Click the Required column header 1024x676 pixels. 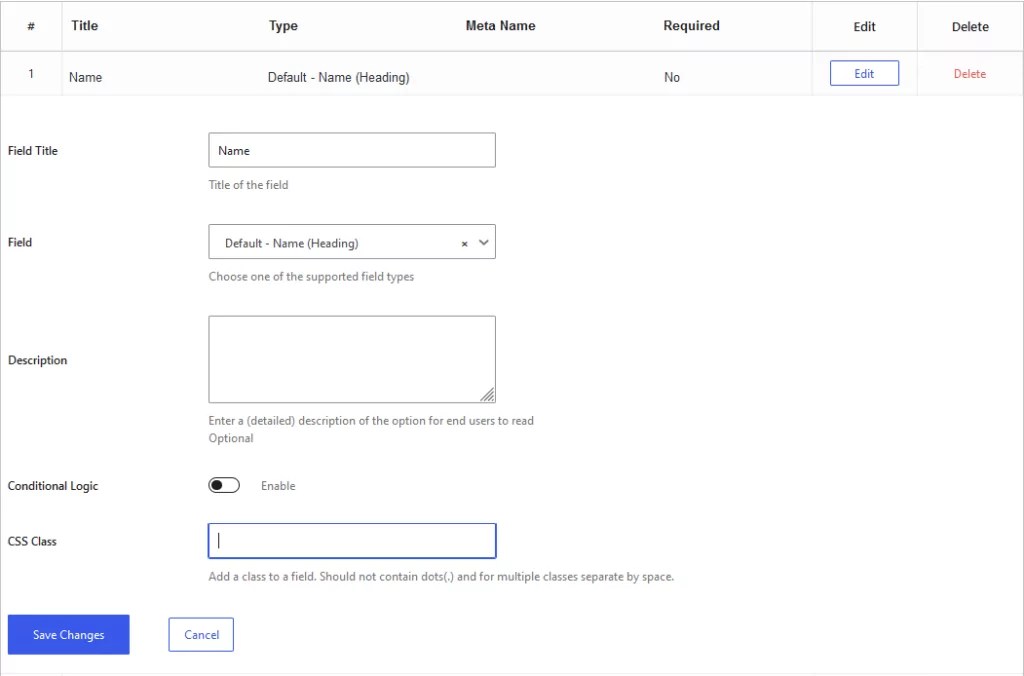(690, 26)
